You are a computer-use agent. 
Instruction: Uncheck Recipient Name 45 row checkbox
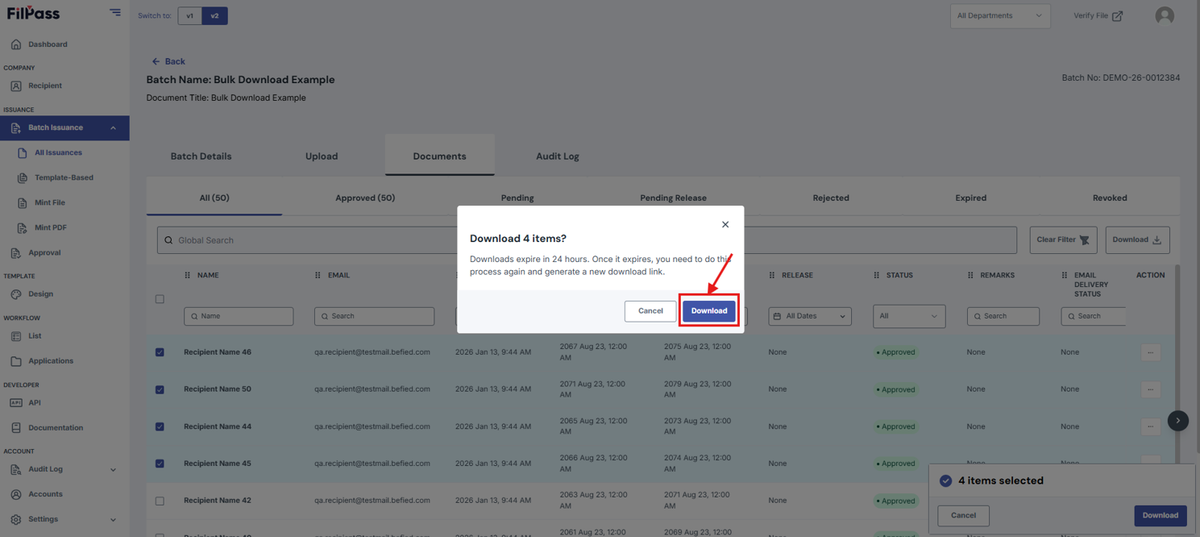160,463
